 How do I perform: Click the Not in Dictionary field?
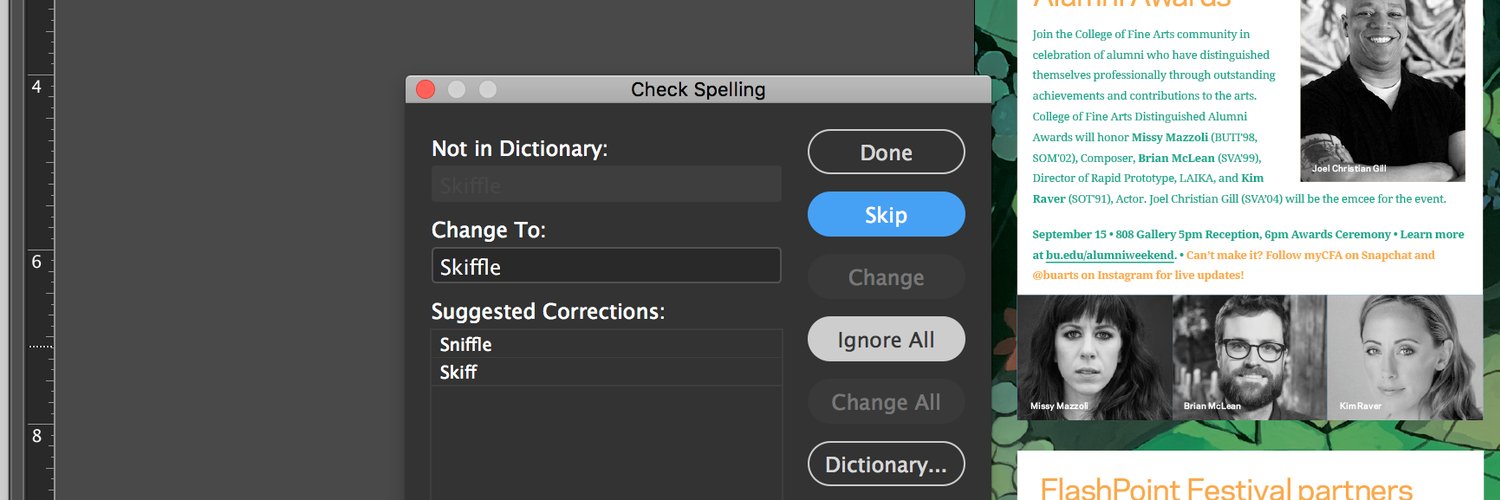click(x=606, y=185)
